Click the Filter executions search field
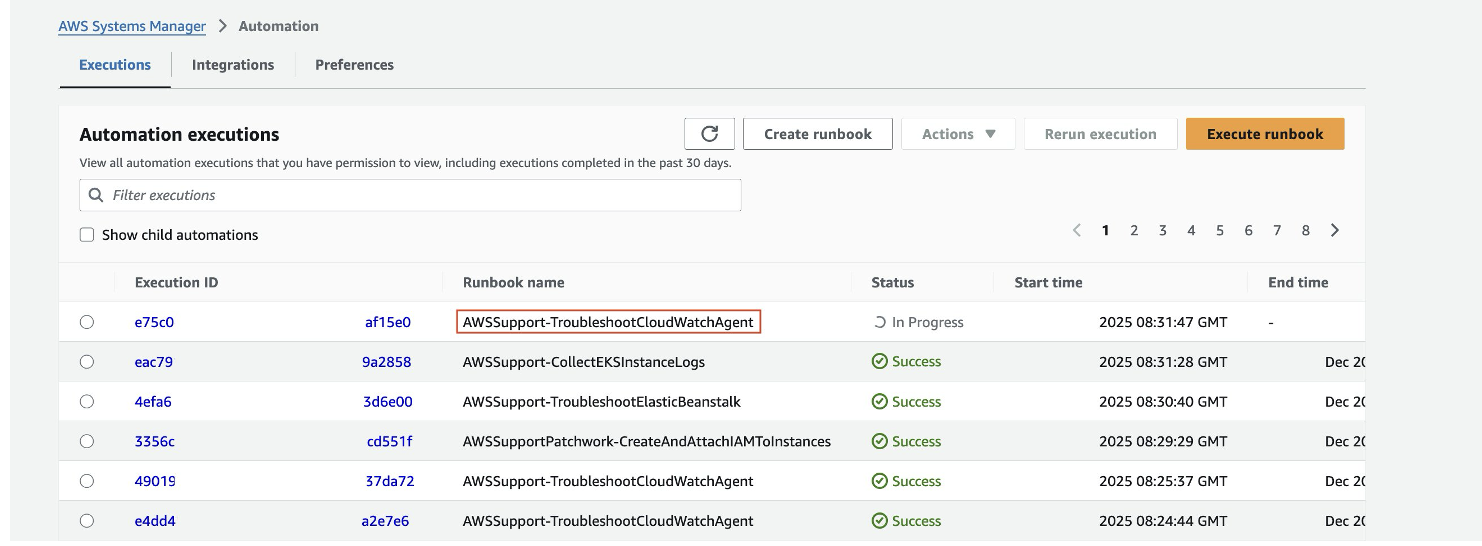Screen dimensions: 1482x546 pos(420,195)
